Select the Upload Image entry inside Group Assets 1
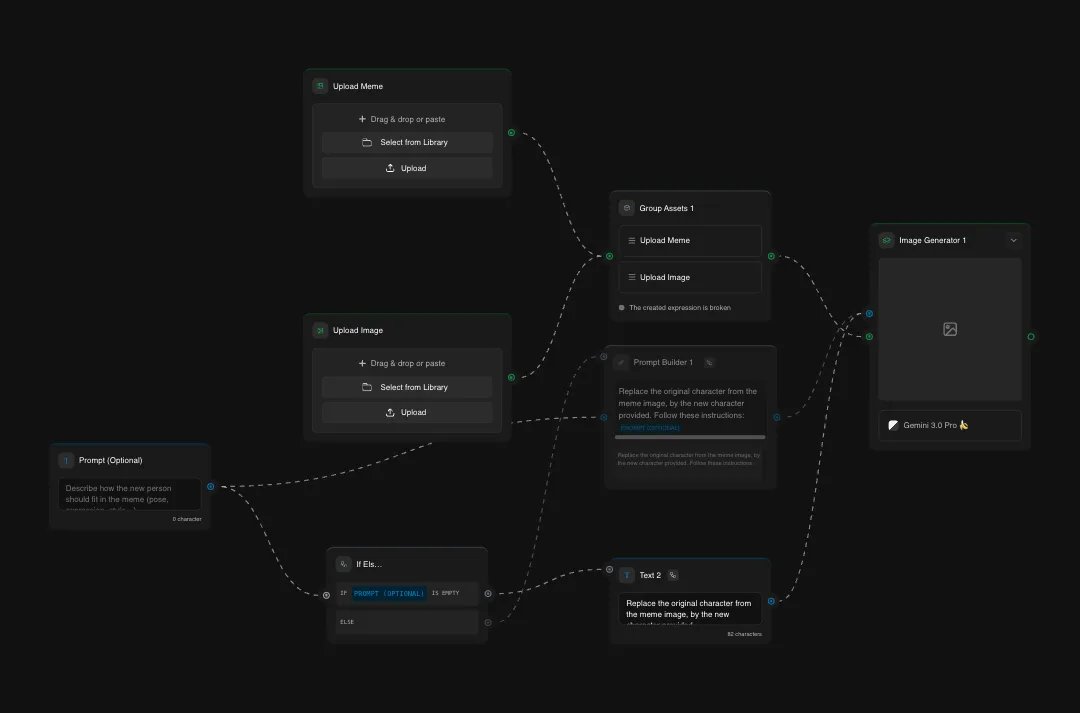This screenshot has height=713, width=1080. [690, 277]
